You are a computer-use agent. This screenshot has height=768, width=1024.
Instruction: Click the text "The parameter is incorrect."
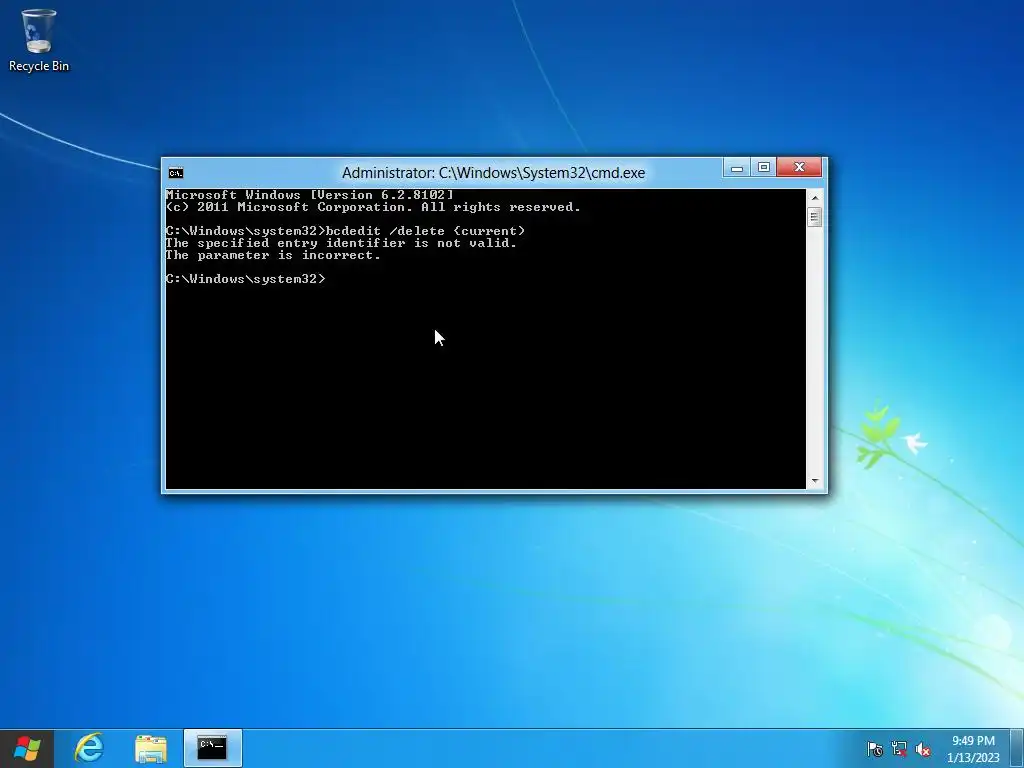(273, 255)
